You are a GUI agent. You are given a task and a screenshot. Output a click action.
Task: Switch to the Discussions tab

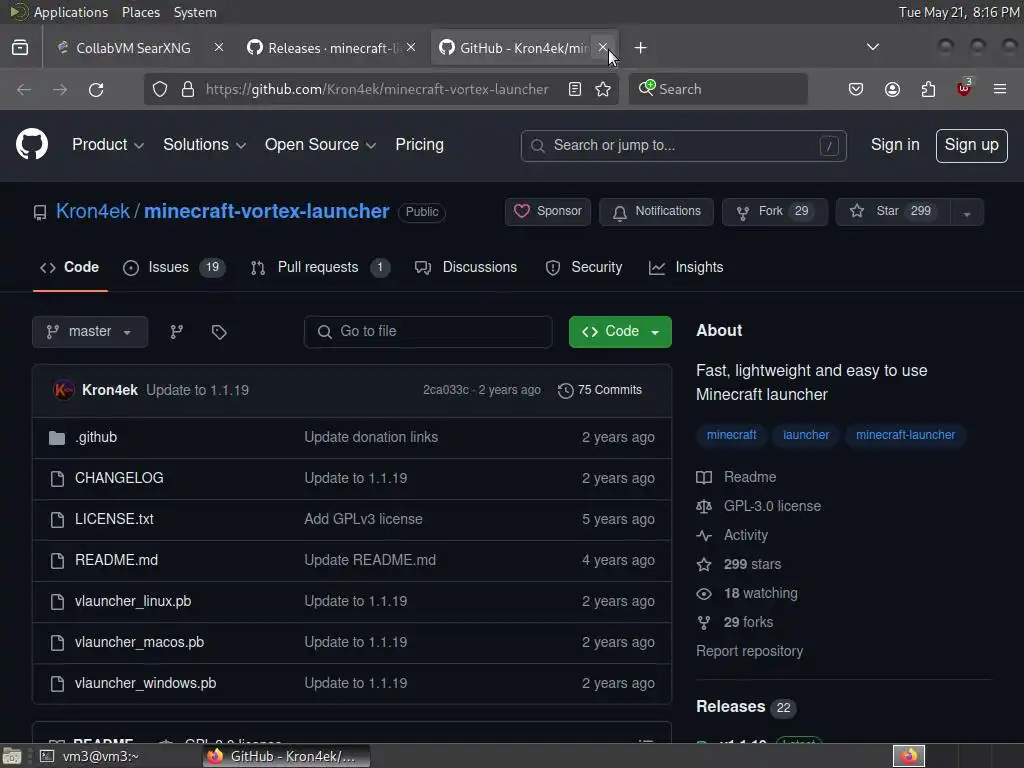(x=466, y=267)
